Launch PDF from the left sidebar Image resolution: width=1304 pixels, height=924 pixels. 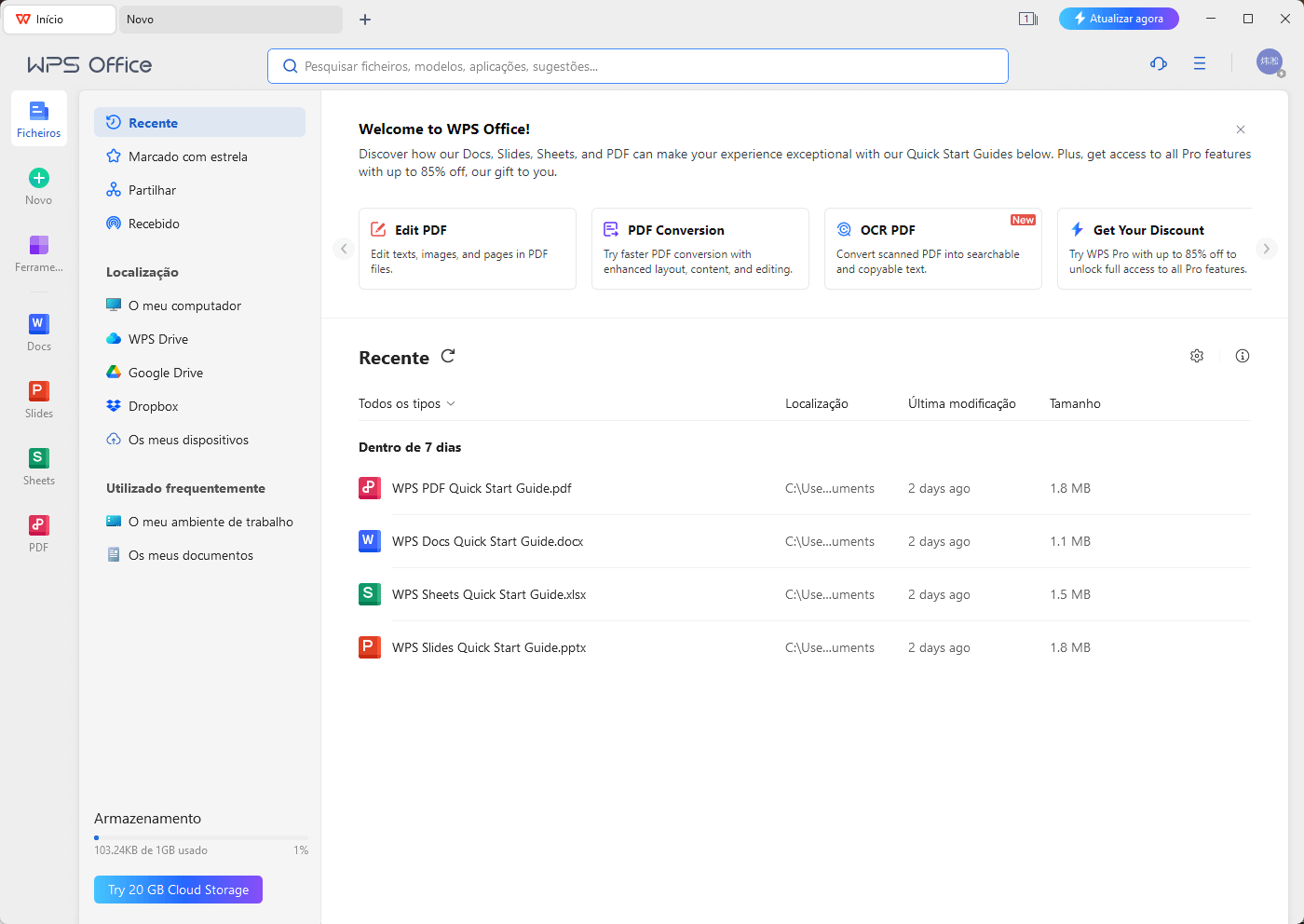point(39,533)
